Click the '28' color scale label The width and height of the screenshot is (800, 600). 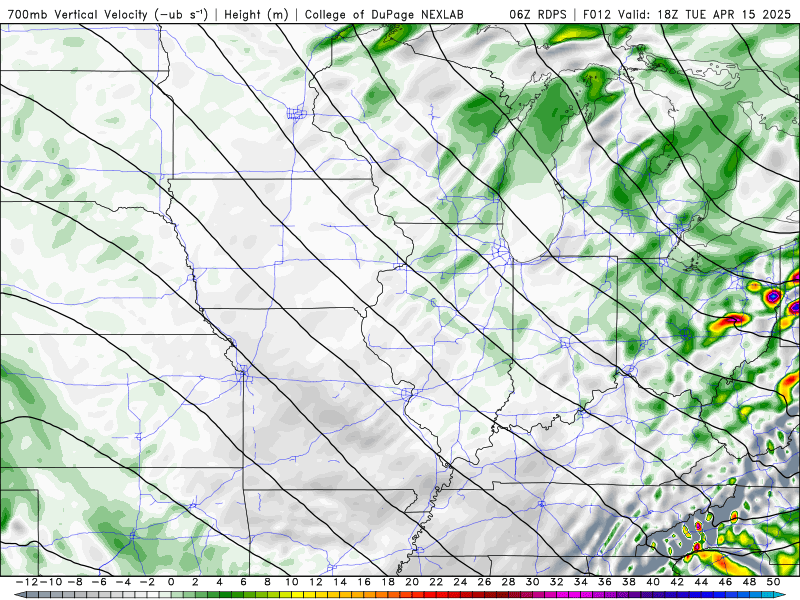508,582
